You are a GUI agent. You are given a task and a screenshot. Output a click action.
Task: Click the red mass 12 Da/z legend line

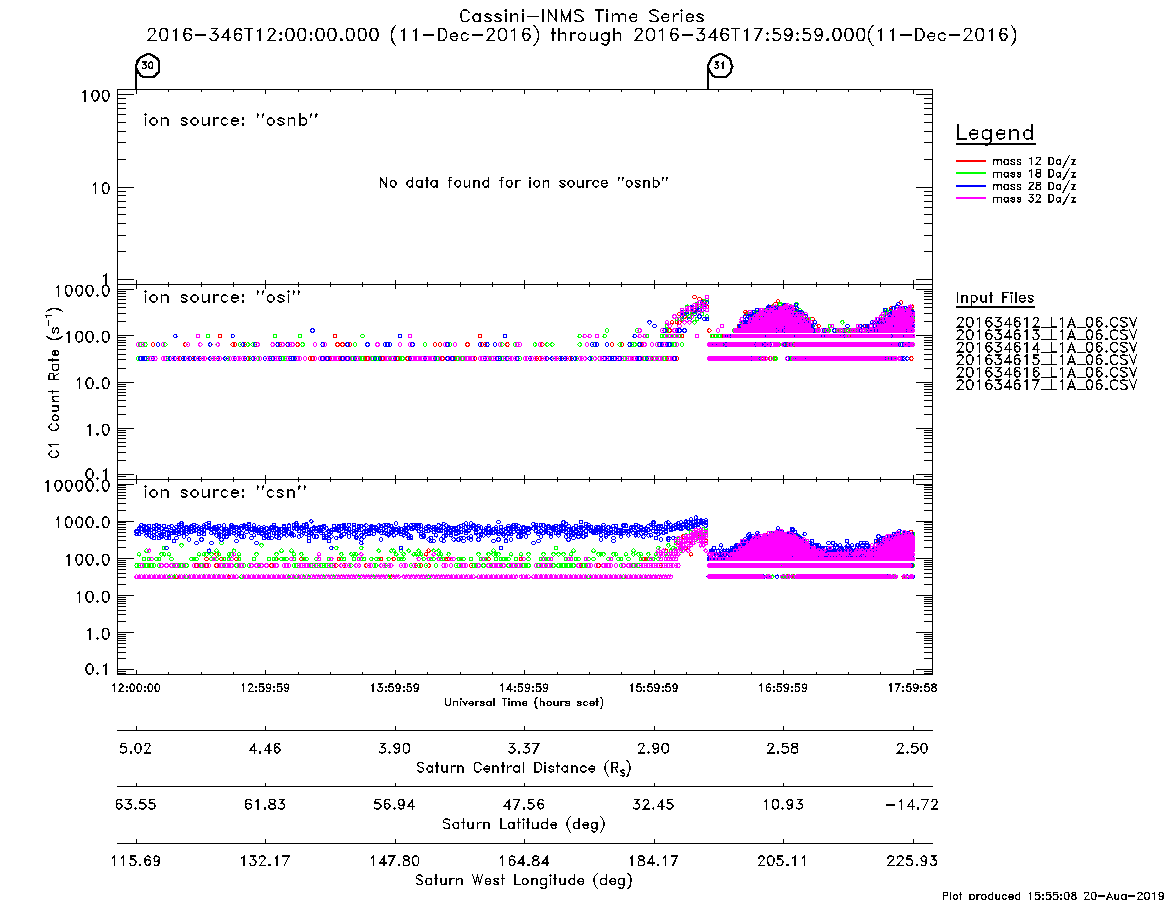coord(970,161)
